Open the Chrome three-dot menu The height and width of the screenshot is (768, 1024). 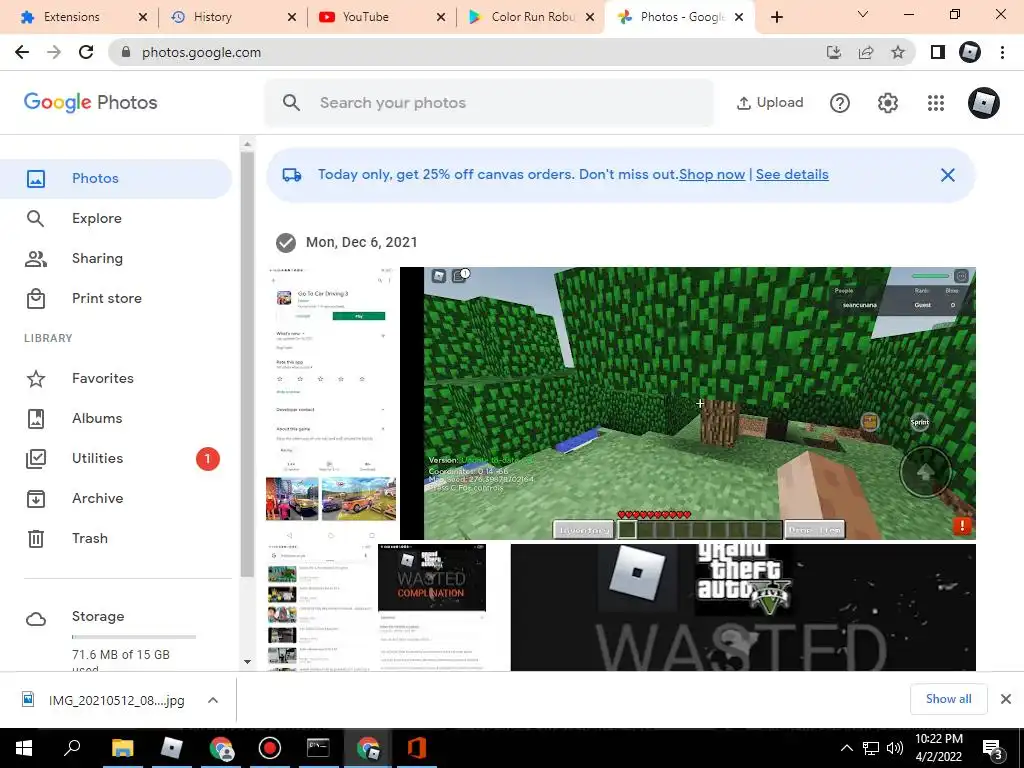click(x=1002, y=52)
